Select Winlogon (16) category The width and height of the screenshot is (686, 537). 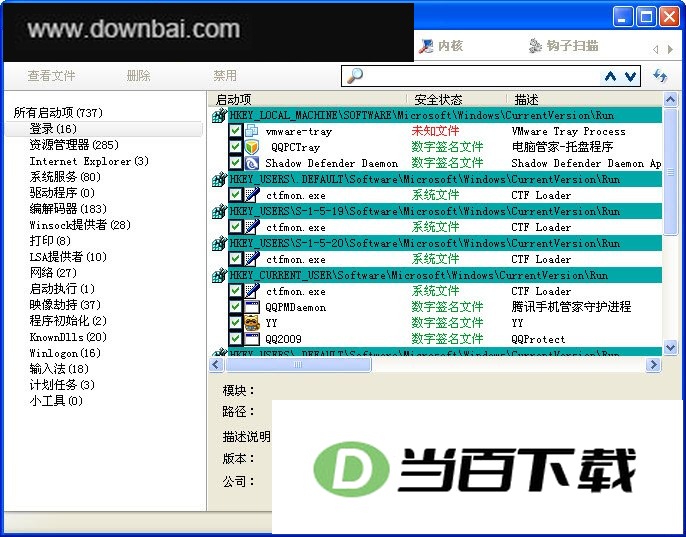(65, 353)
